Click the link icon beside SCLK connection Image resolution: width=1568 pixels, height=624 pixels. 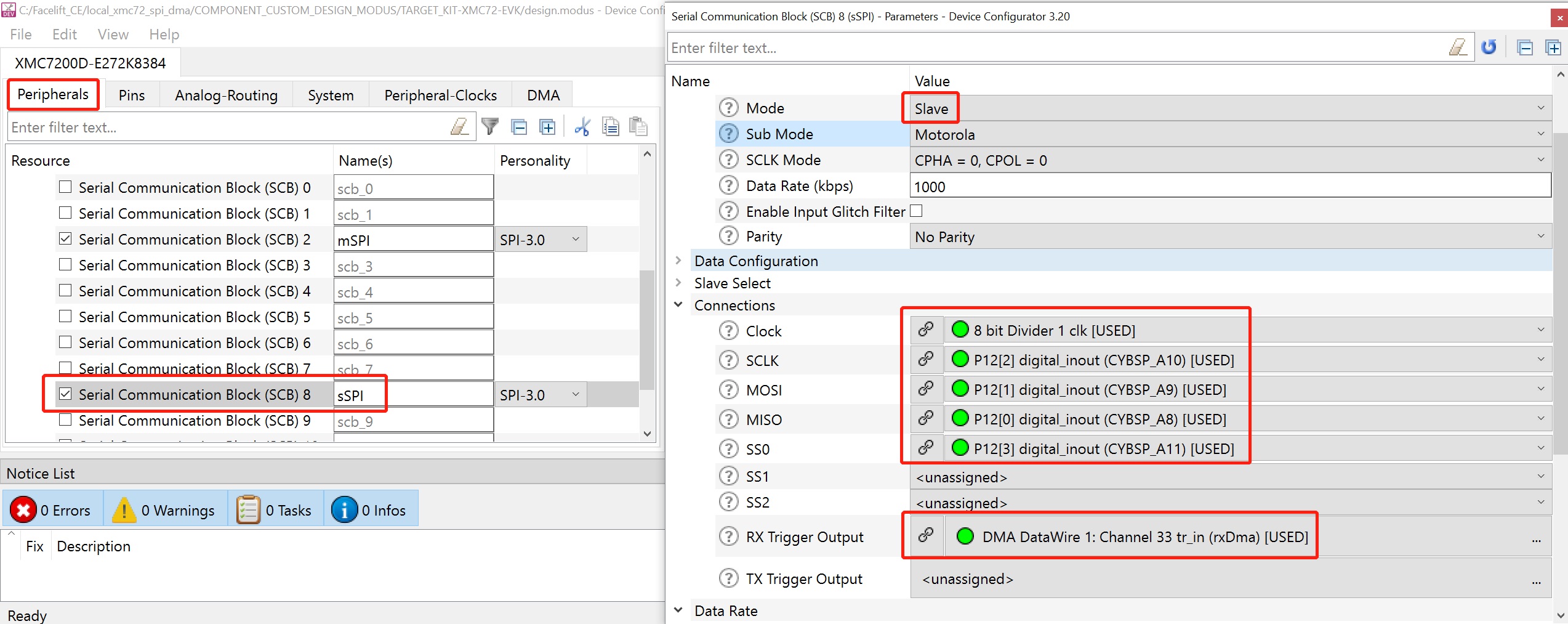coord(927,360)
